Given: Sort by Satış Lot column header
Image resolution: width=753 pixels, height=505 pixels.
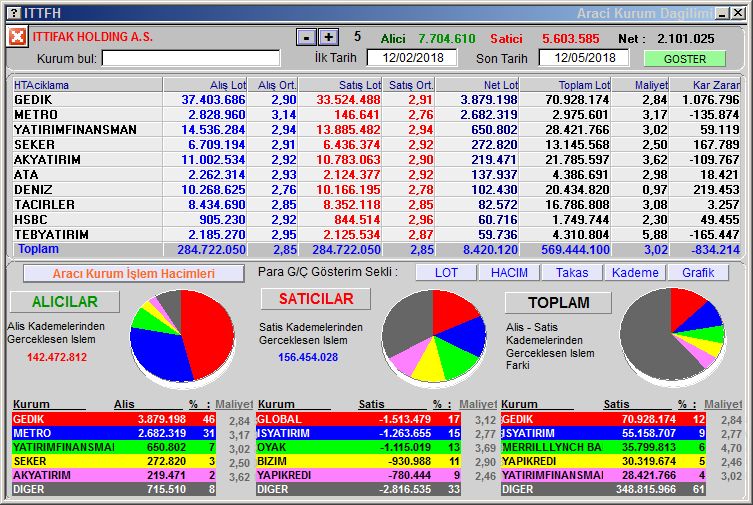Looking at the screenshot, I should click(x=340, y=85).
